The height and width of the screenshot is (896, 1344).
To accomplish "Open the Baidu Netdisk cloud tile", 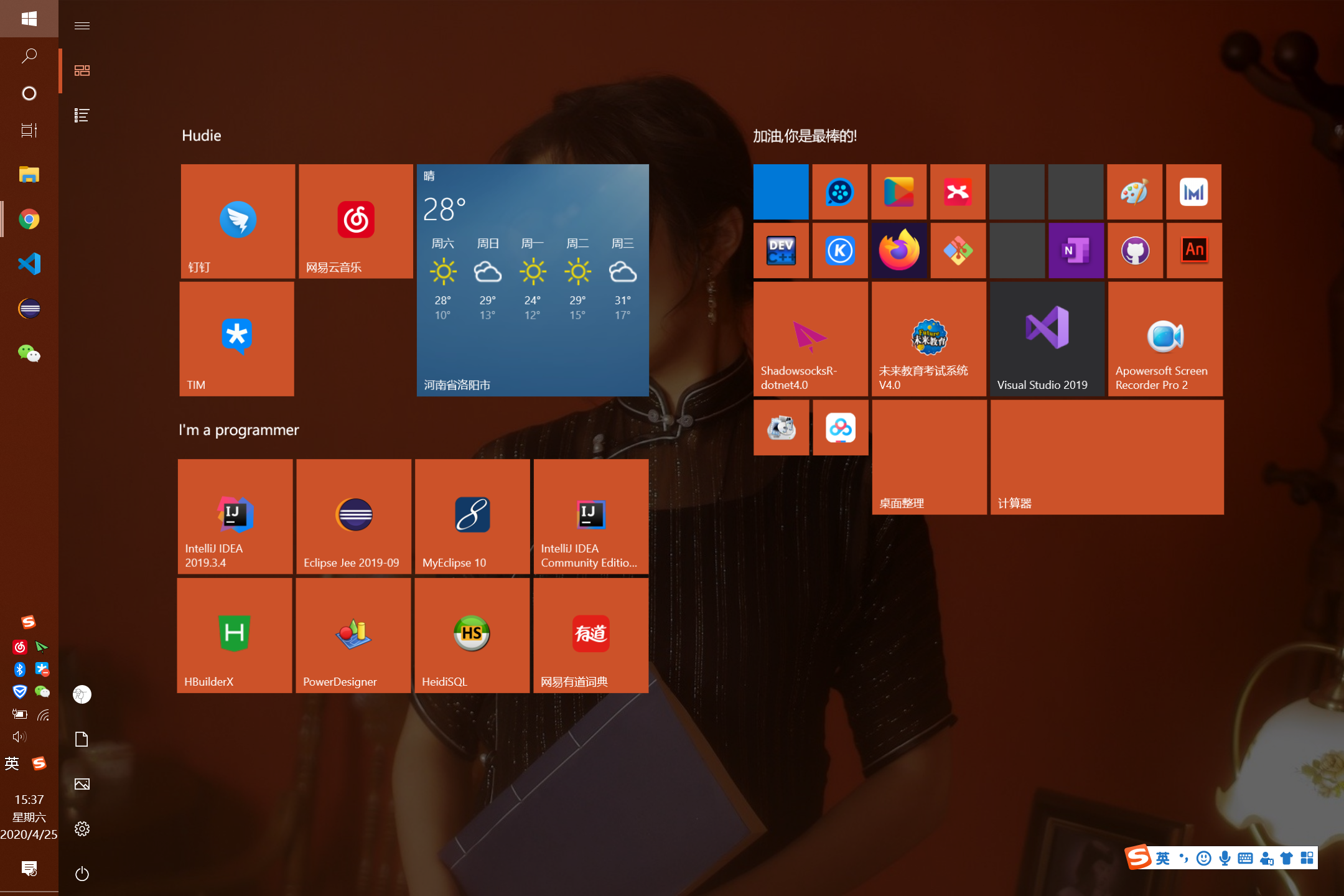I will (841, 427).
